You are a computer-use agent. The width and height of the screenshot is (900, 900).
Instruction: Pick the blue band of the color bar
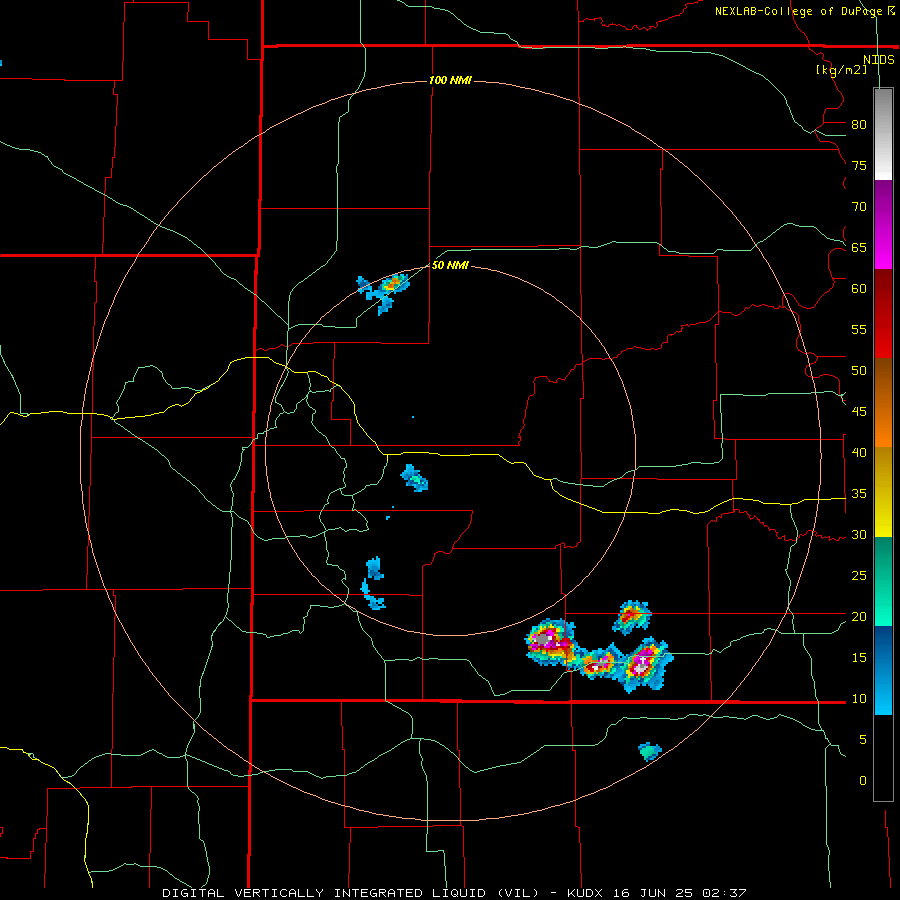pyautogui.click(x=883, y=670)
